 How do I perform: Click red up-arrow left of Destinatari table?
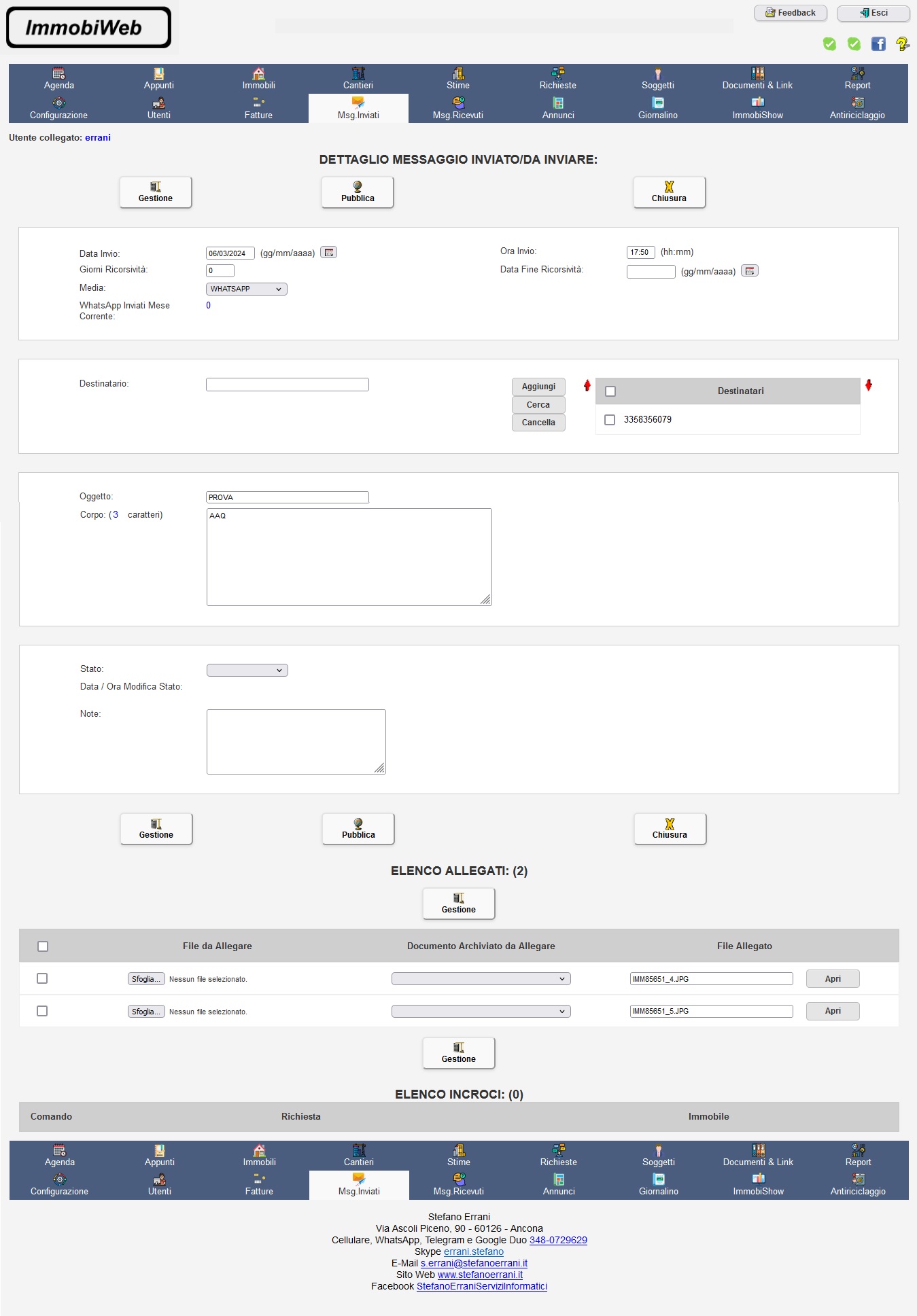(587, 385)
